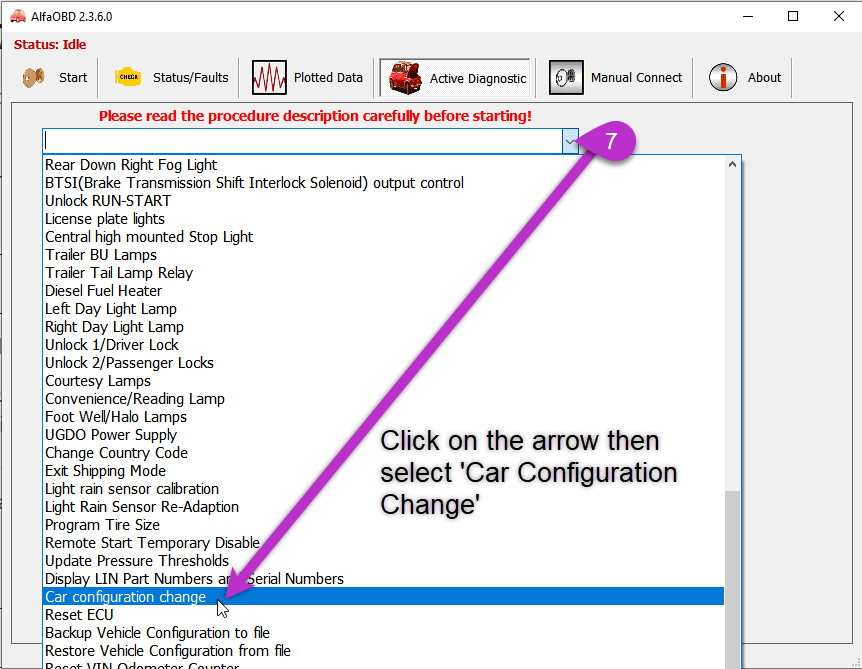Click the Status/Faults check engine icon
The image size is (862, 669).
[x=128, y=77]
